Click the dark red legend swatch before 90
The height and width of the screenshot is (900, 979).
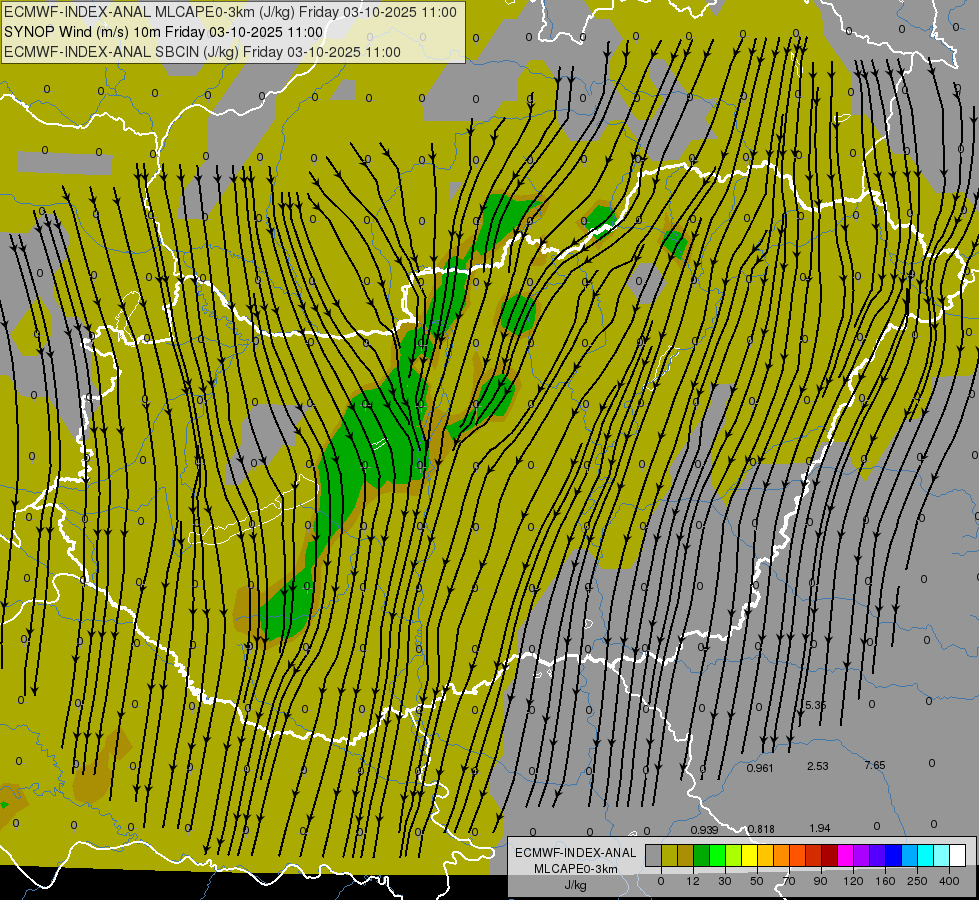[814, 856]
